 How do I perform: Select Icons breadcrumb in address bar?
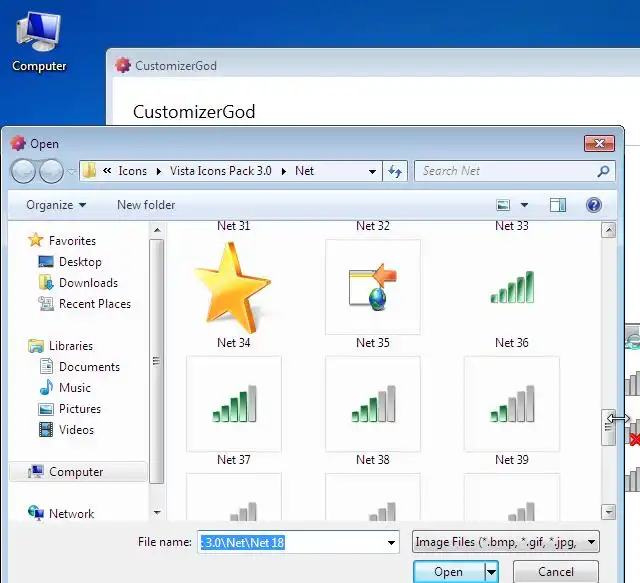(132, 171)
